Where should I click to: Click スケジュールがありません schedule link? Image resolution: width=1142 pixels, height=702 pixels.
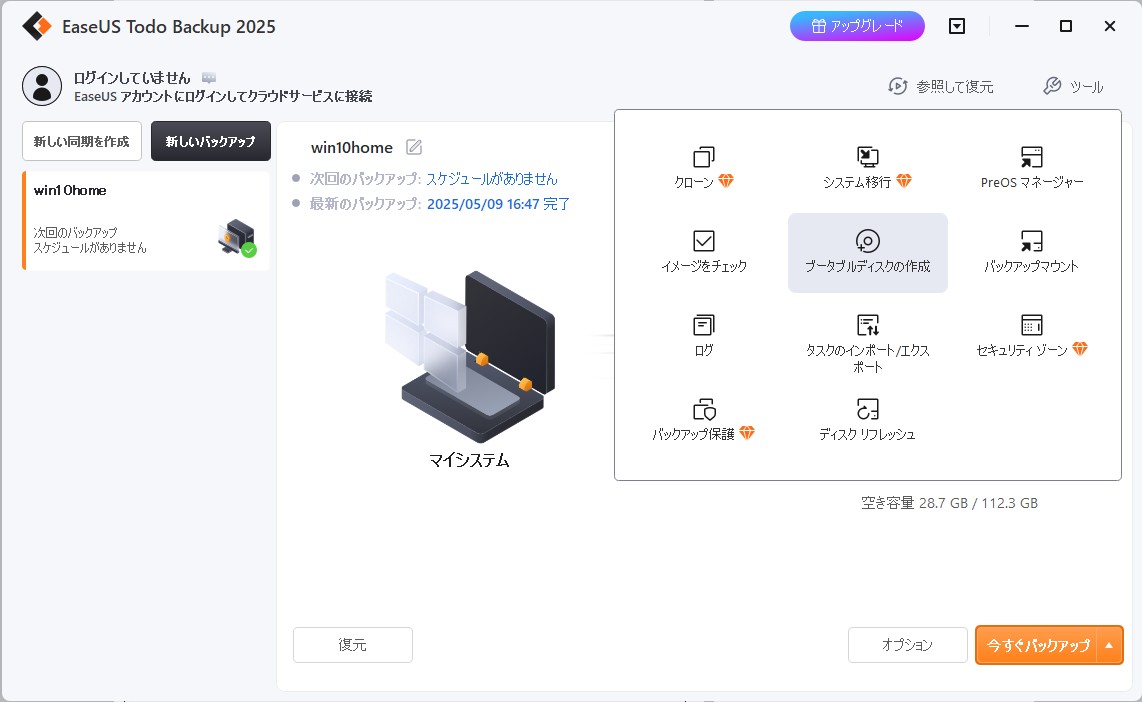point(492,179)
